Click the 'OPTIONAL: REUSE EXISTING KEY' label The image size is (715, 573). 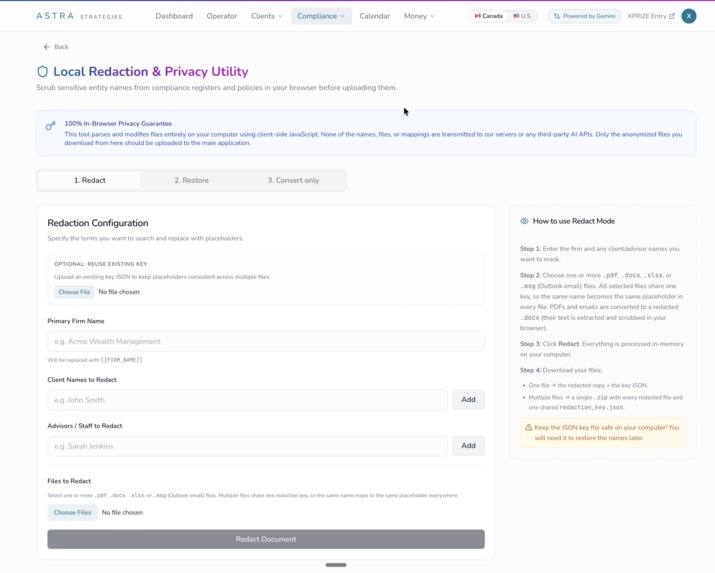coord(100,264)
